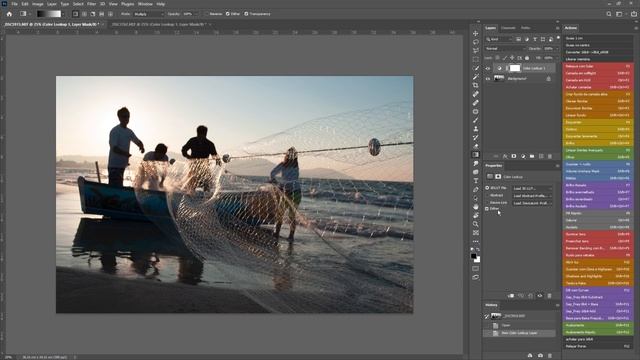
Task: Select Color Lookup 1 layer mask thumbnail
Action: click(515, 68)
